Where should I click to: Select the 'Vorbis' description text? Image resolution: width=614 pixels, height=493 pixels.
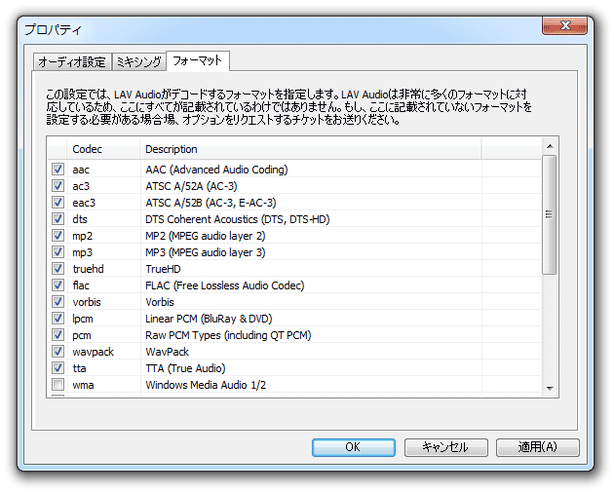pos(160,302)
